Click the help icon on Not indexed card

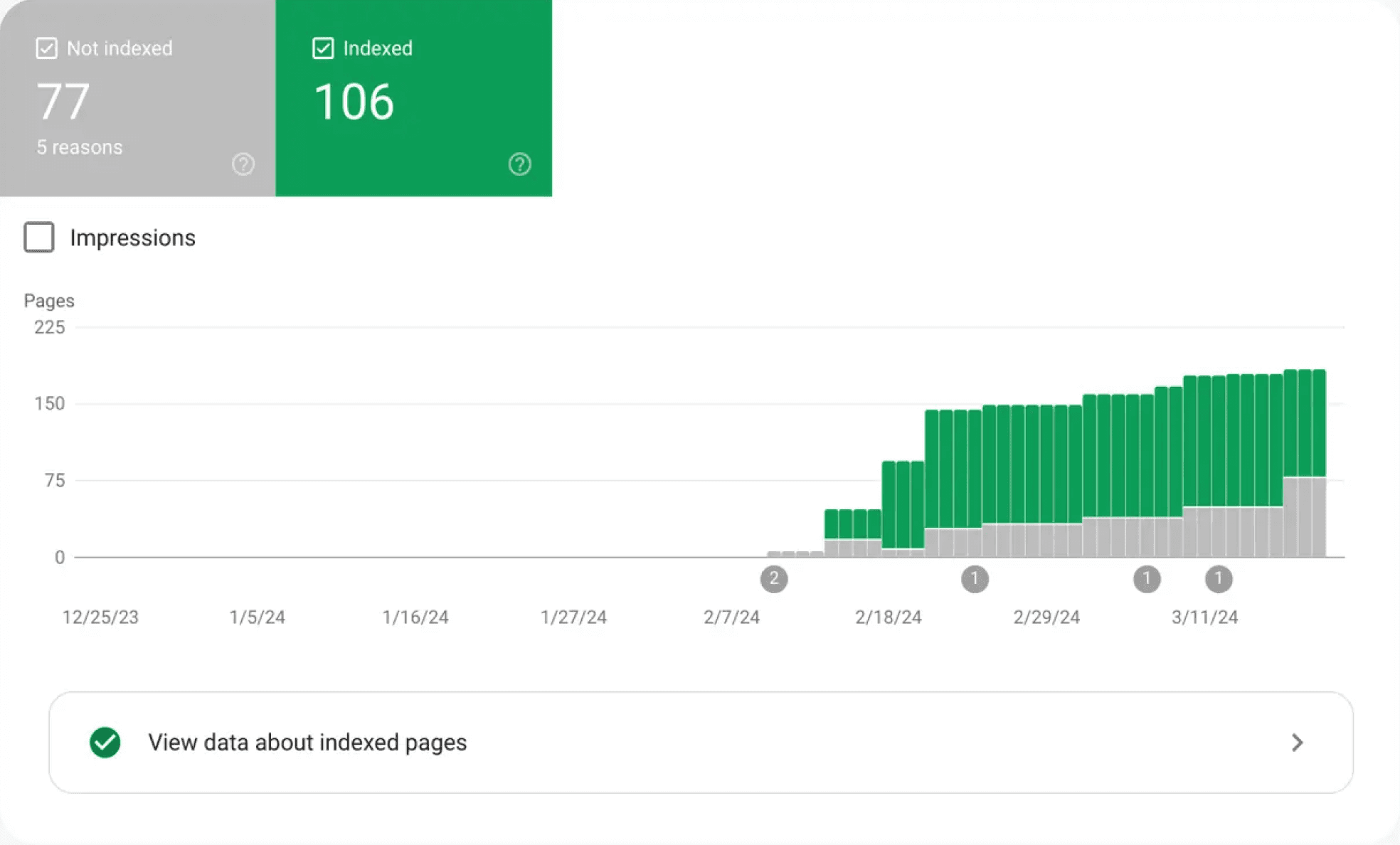[x=243, y=164]
